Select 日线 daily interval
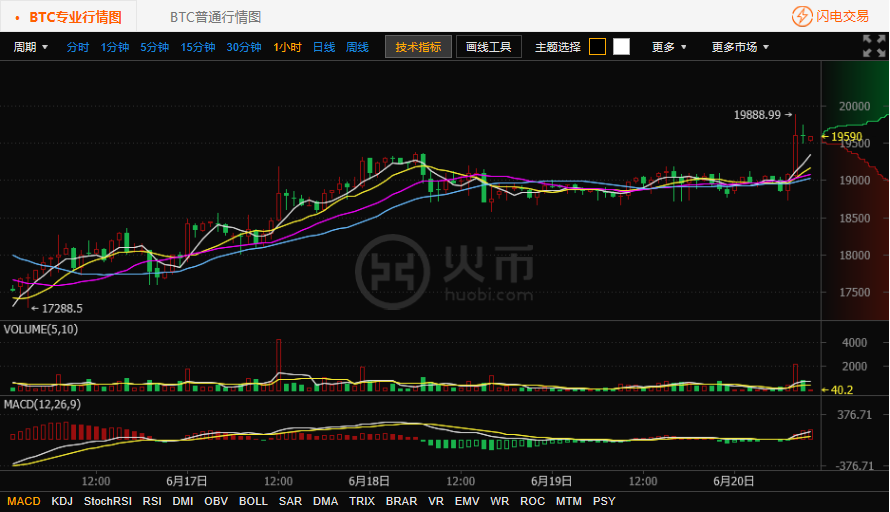This screenshot has height=512, width=890. click(324, 47)
